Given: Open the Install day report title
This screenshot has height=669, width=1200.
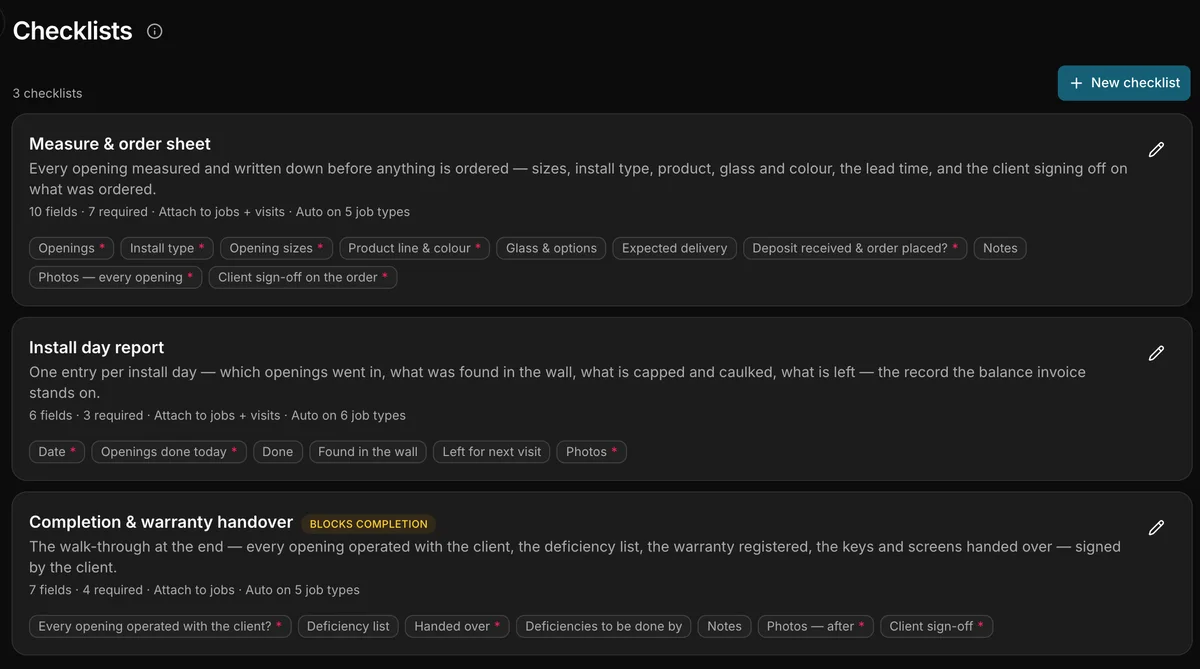Looking at the screenshot, I should pyautogui.click(x=97, y=347).
